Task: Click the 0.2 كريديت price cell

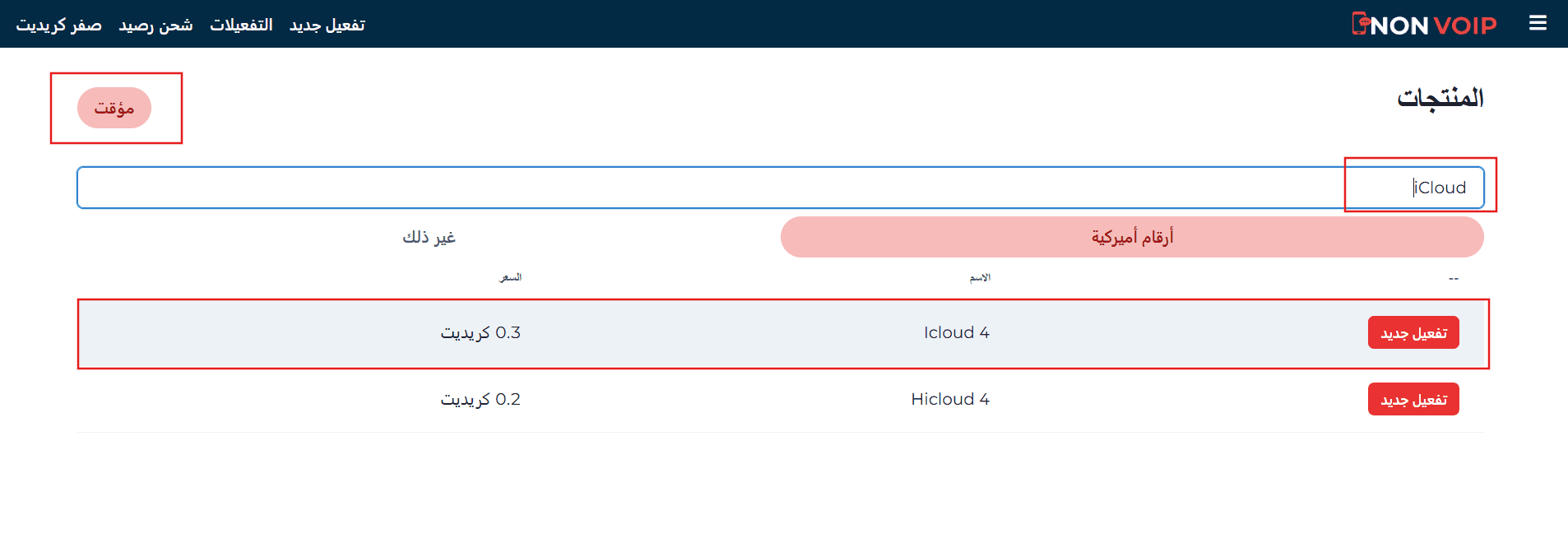Action: (480, 399)
